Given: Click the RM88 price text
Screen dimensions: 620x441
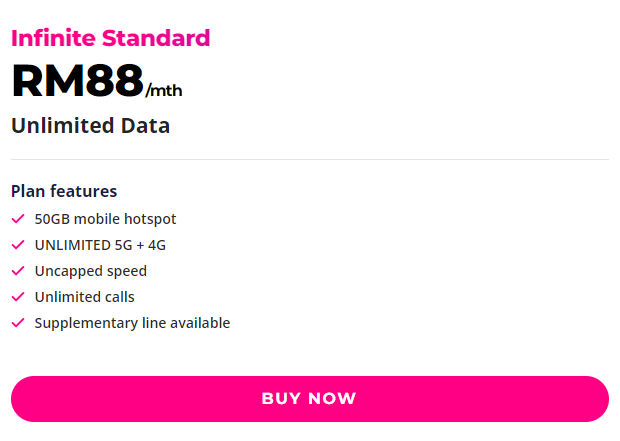Looking at the screenshot, I should pos(77,81).
